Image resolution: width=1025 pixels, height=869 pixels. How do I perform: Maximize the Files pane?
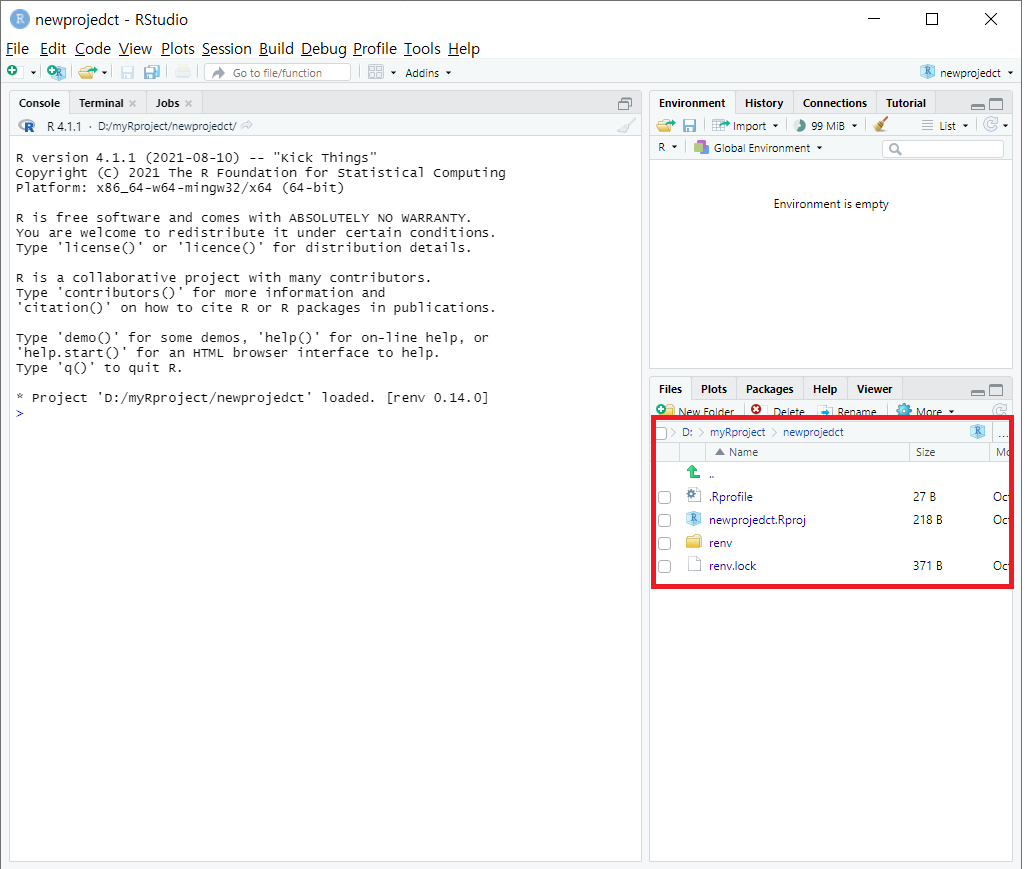(996, 390)
